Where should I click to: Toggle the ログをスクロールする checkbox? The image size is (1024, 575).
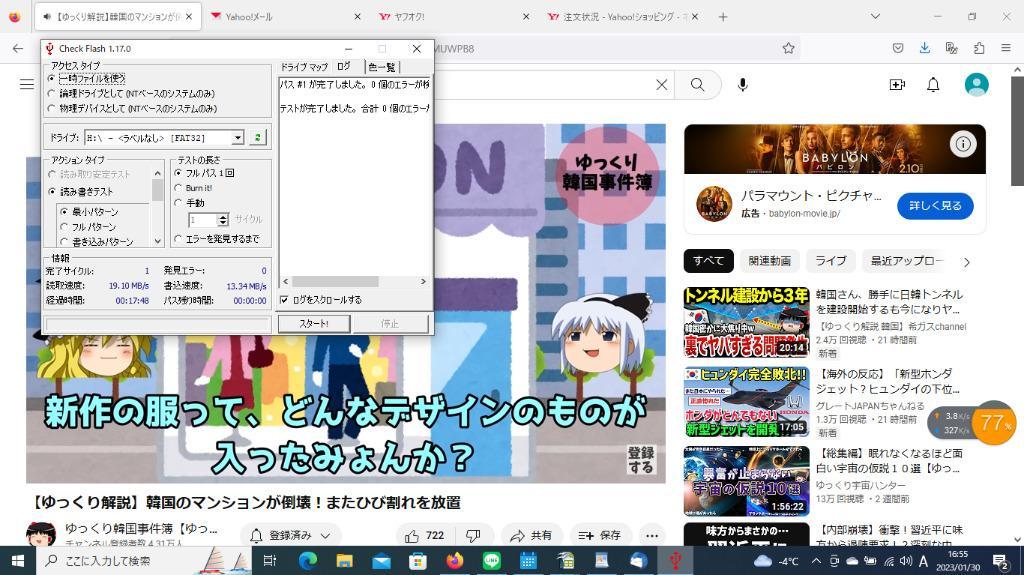tap(321, 300)
